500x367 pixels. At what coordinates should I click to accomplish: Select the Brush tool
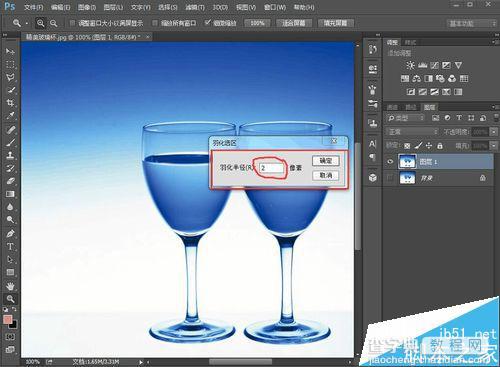10,142
